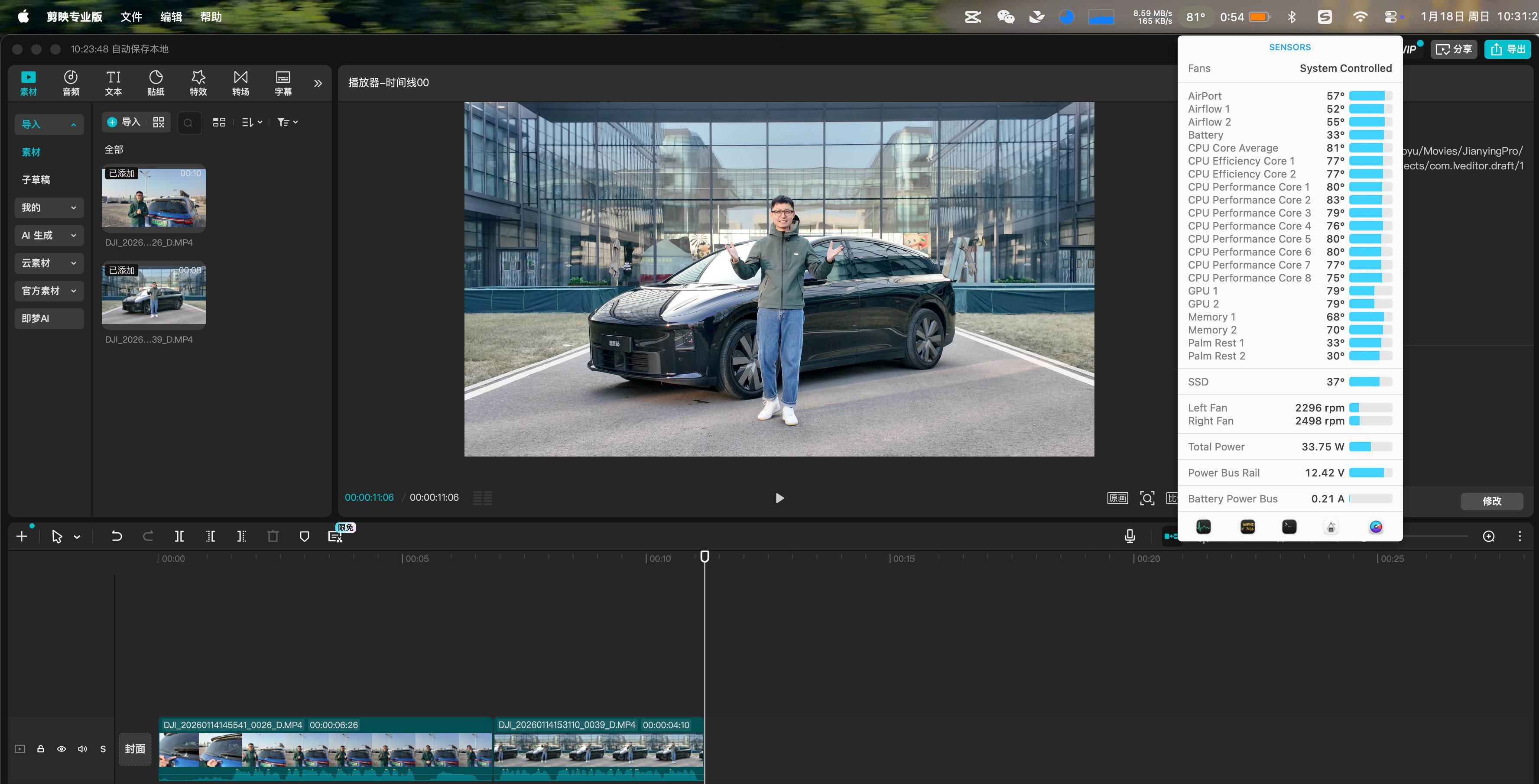Click the marker shield icon in timeline toolbar
Screen dimensions: 1539x784
pos(304,536)
